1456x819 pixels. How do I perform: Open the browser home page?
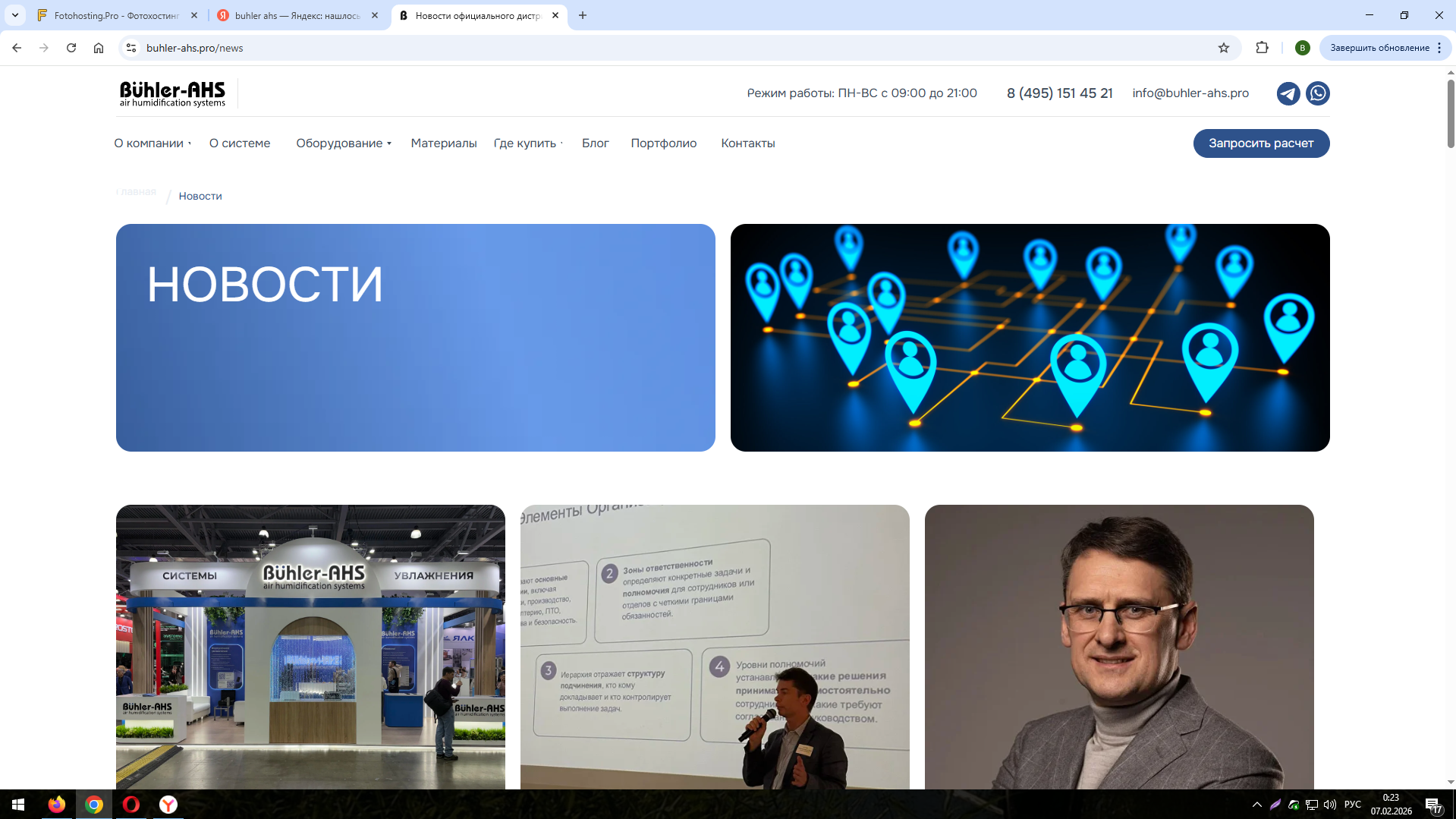(99, 48)
